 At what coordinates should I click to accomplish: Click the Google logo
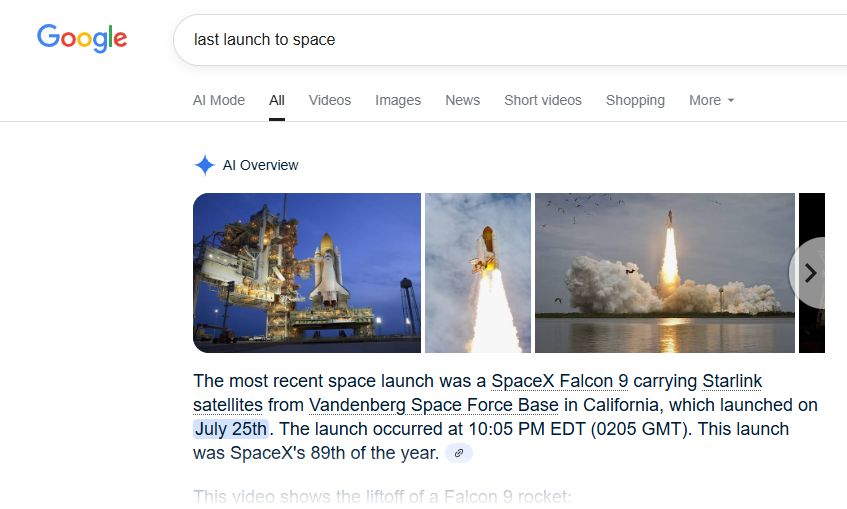click(82, 38)
